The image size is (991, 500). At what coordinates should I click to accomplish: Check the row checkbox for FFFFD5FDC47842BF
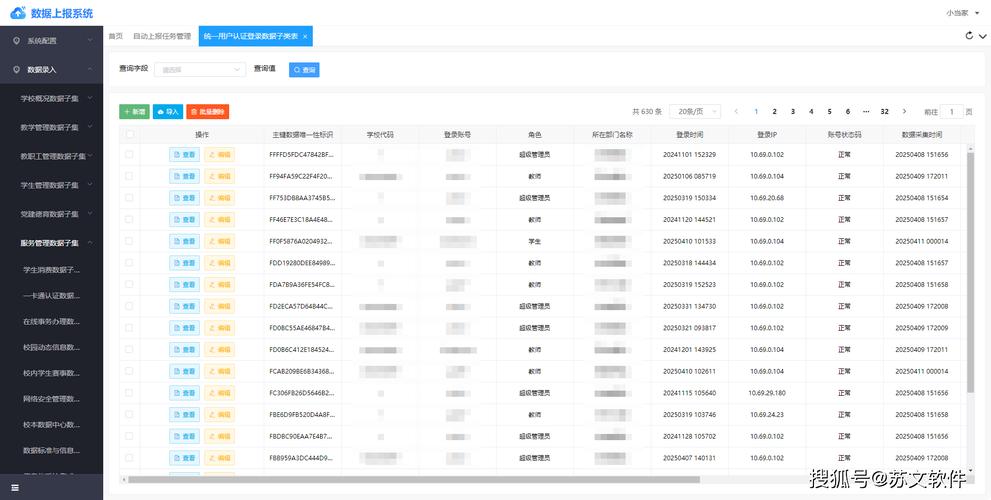coord(129,155)
